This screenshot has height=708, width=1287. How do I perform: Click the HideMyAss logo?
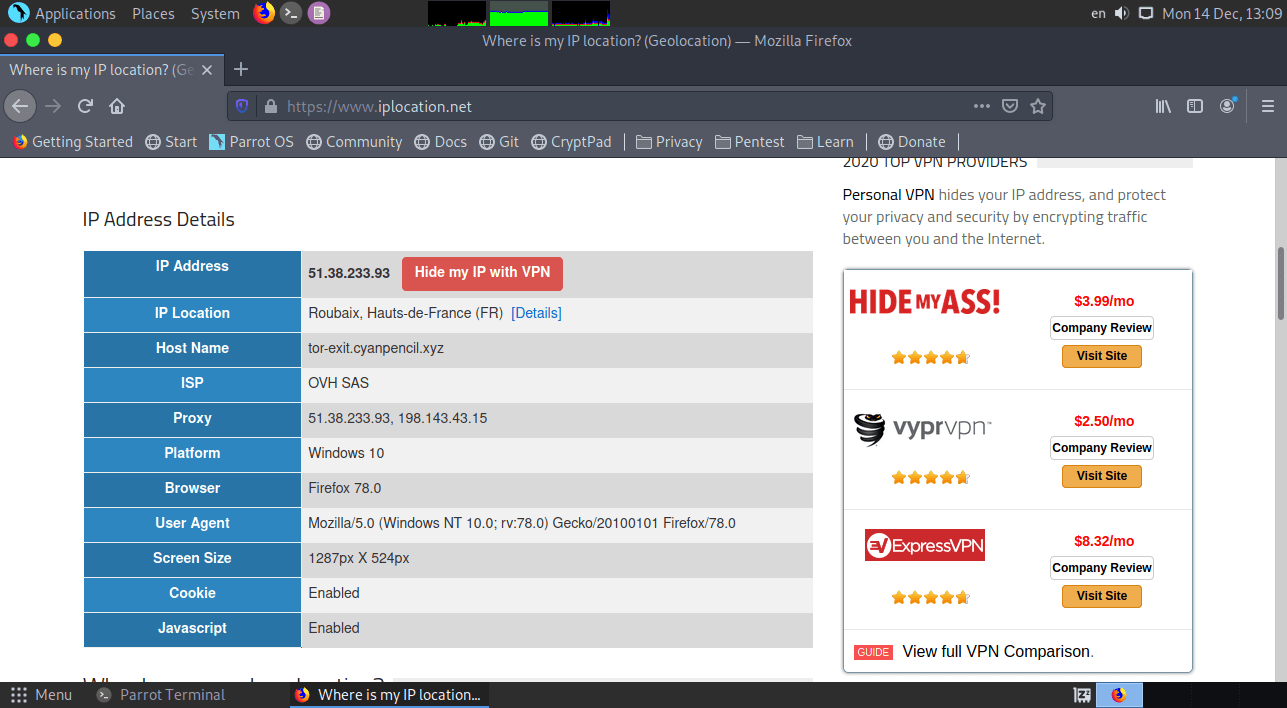tap(925, 301)
